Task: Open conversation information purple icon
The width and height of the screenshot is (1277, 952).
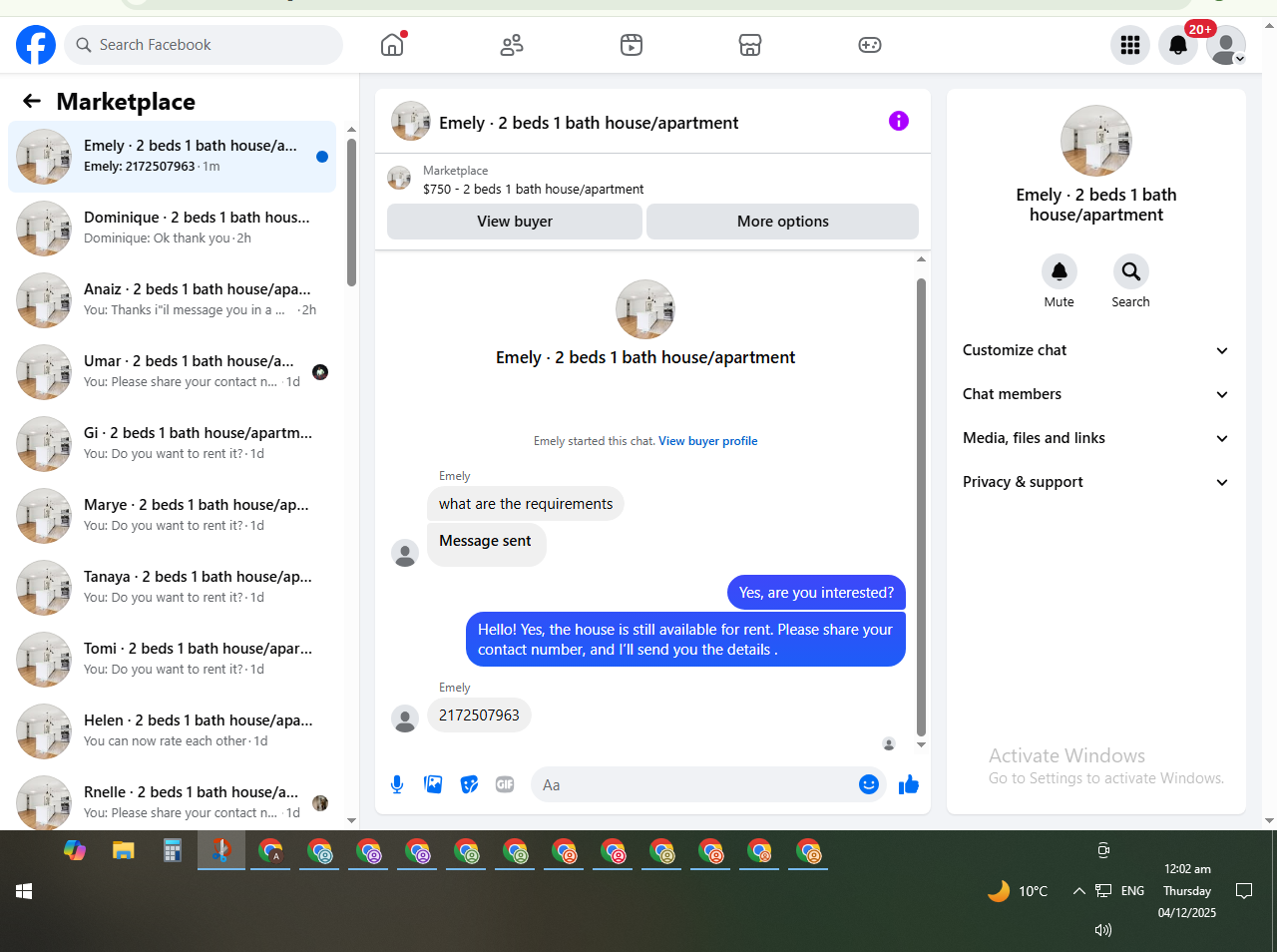Action: click(899, 121)
